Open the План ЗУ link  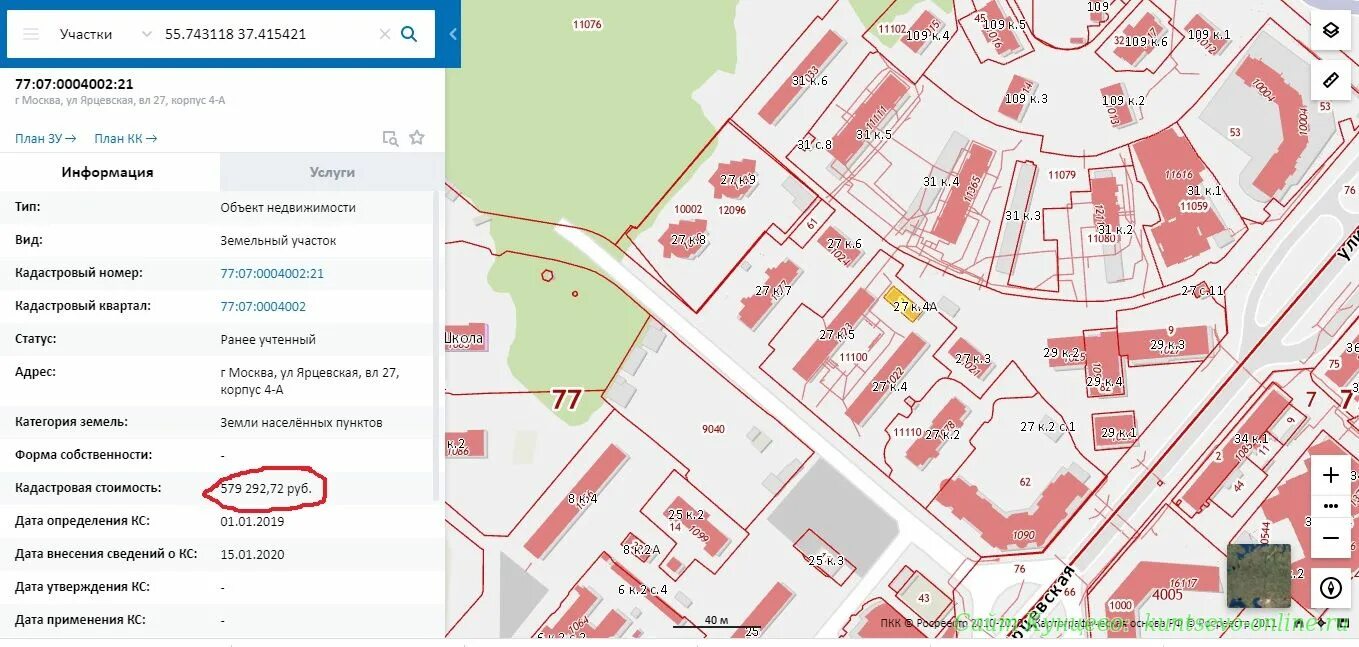point(44,138)
